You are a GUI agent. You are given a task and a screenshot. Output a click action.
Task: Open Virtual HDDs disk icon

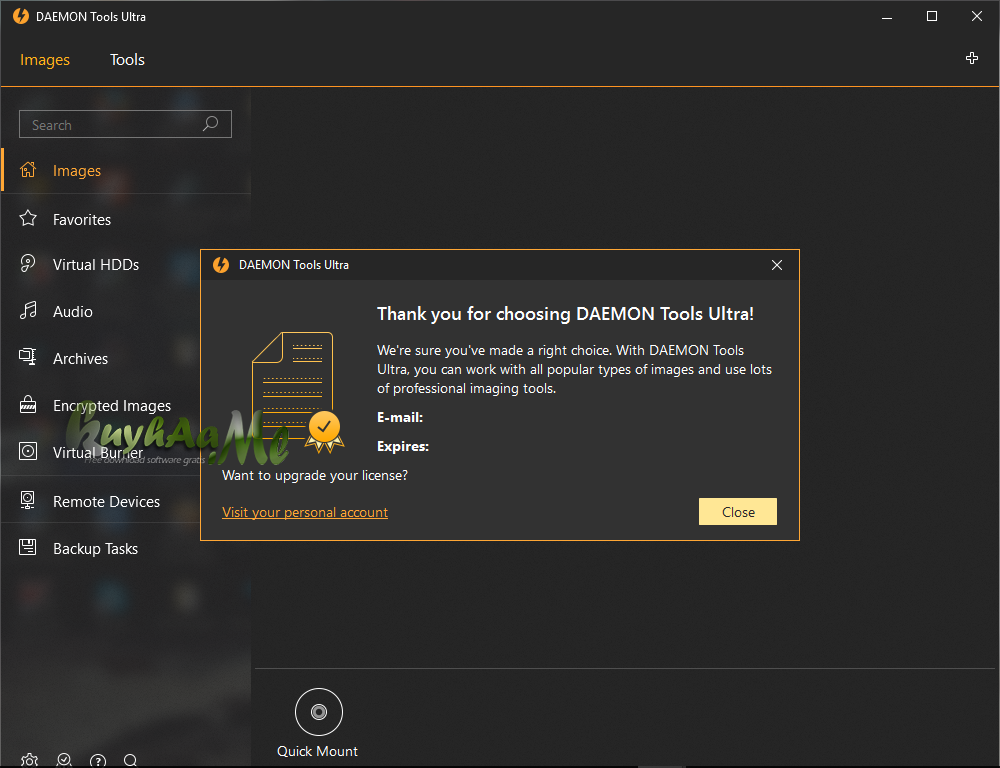click(x=28, y=263)
